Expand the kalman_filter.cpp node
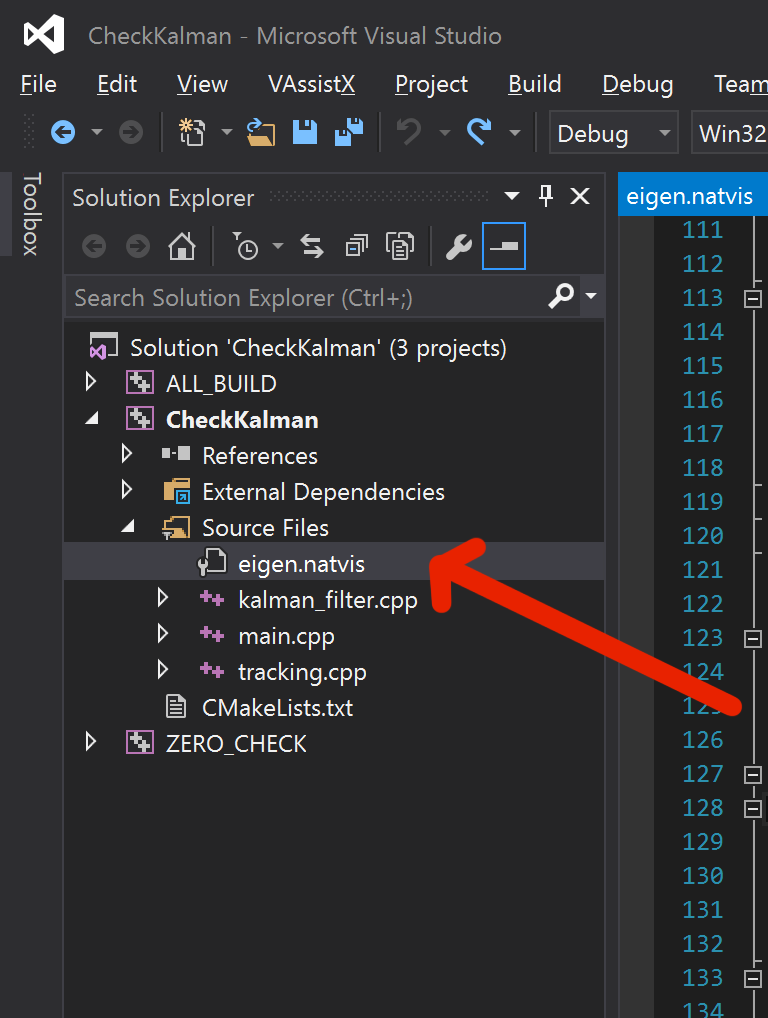Screen dimensions: 768x1018 [x=163, y=598]
